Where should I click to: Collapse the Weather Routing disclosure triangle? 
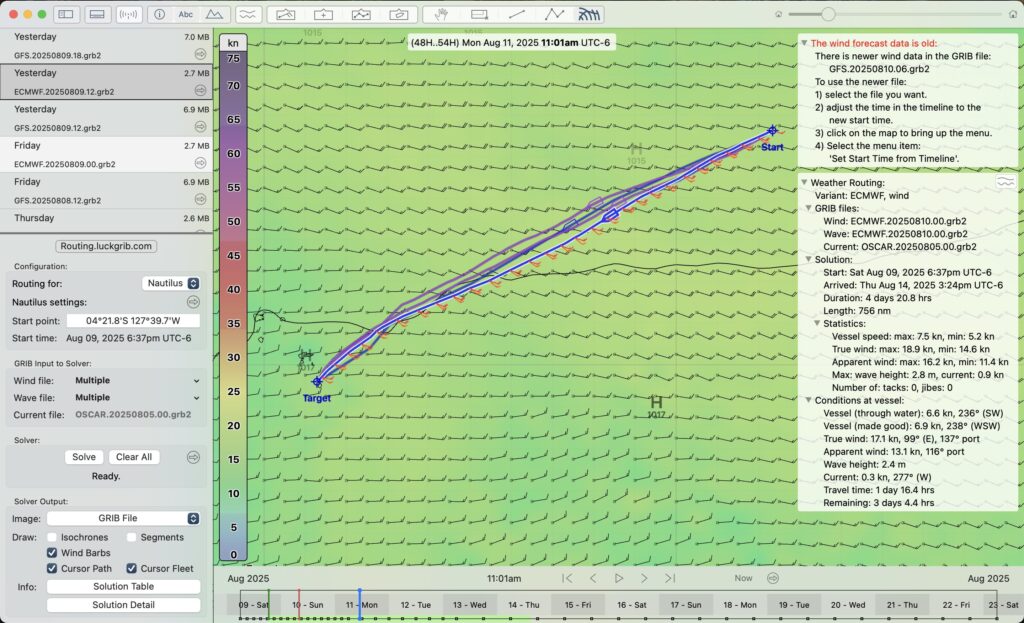[x=804, y=183]
